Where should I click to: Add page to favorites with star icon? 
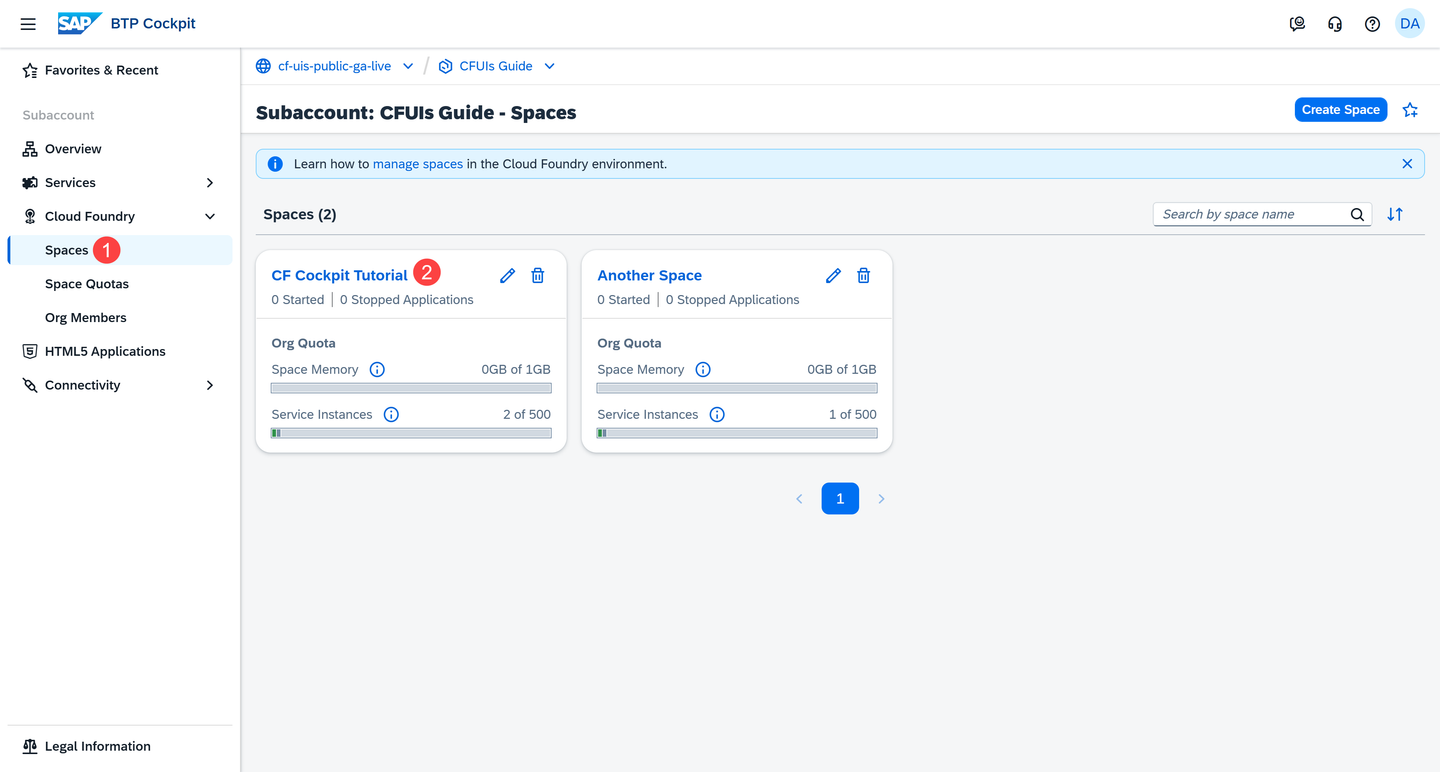click(1410, 110)
